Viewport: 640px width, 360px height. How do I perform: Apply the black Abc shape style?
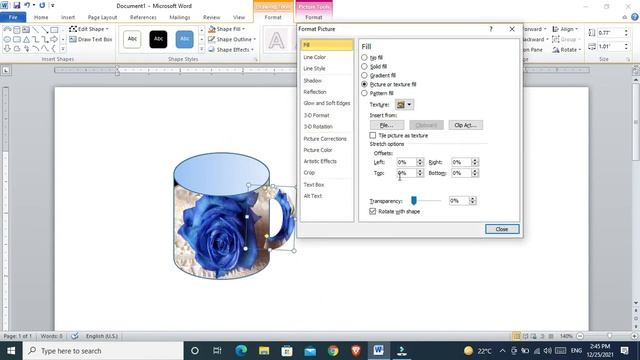tap(158, 39)
